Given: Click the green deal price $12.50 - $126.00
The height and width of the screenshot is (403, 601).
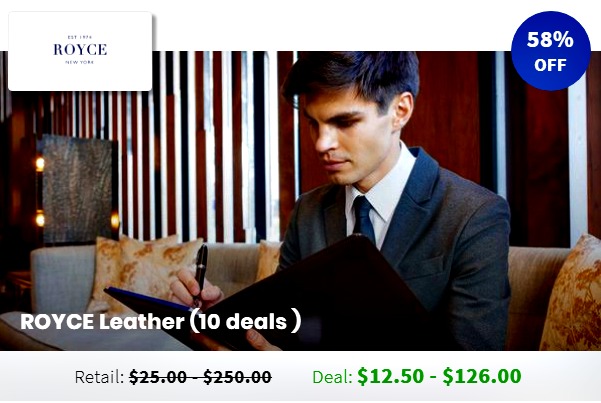Looking at the screenshot, I should [x=439, y=376].
